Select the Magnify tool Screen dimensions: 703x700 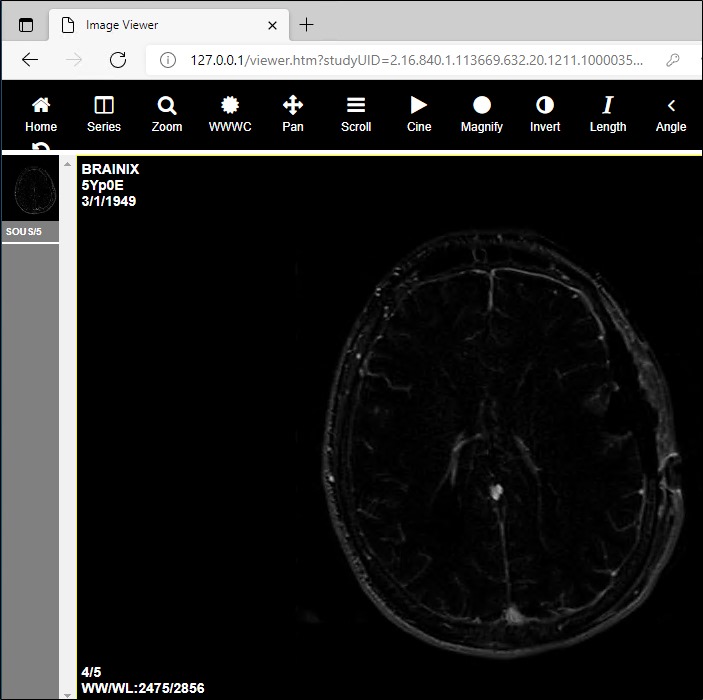(482, 113)
